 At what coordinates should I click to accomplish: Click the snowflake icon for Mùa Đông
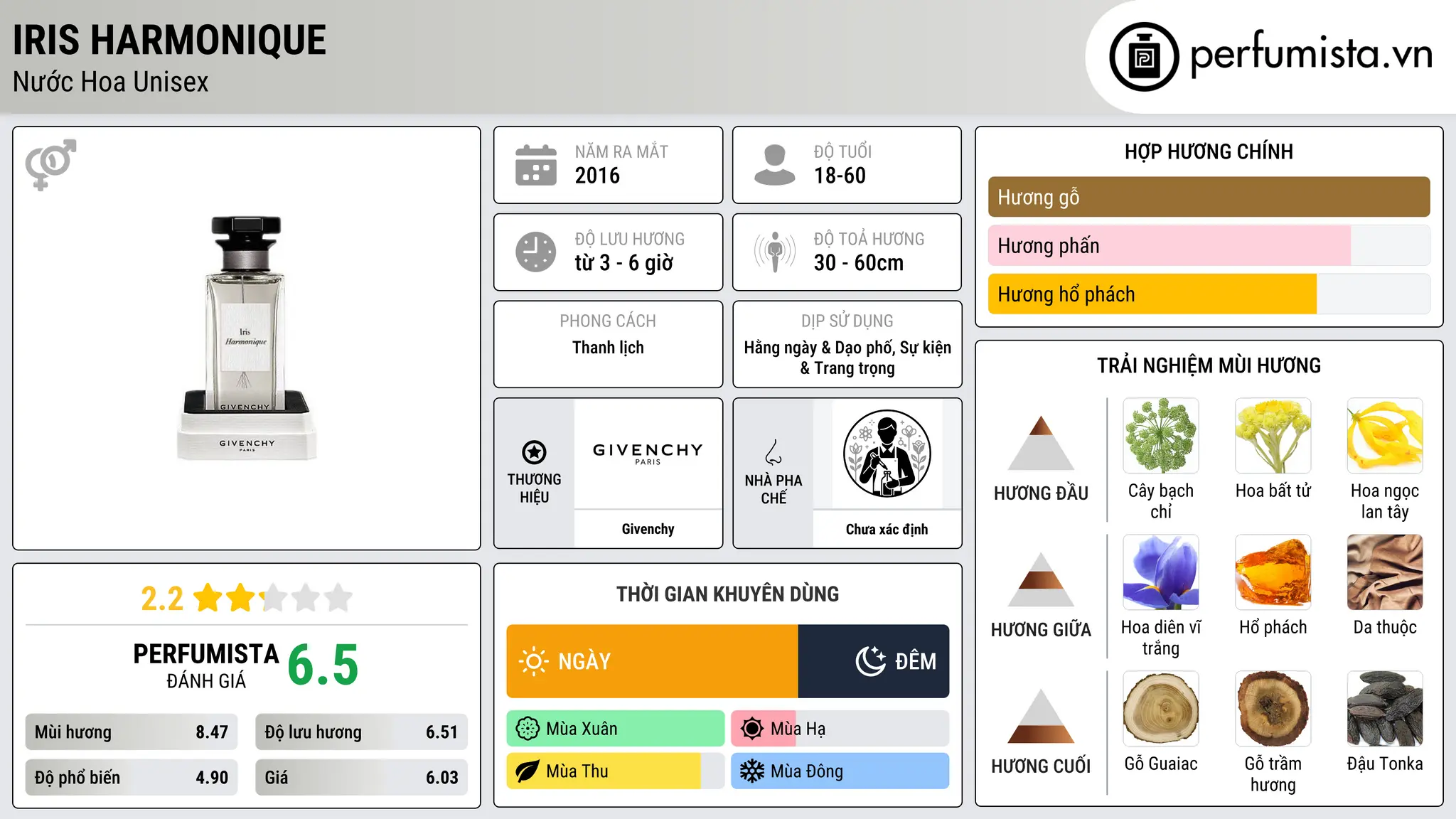752,771
